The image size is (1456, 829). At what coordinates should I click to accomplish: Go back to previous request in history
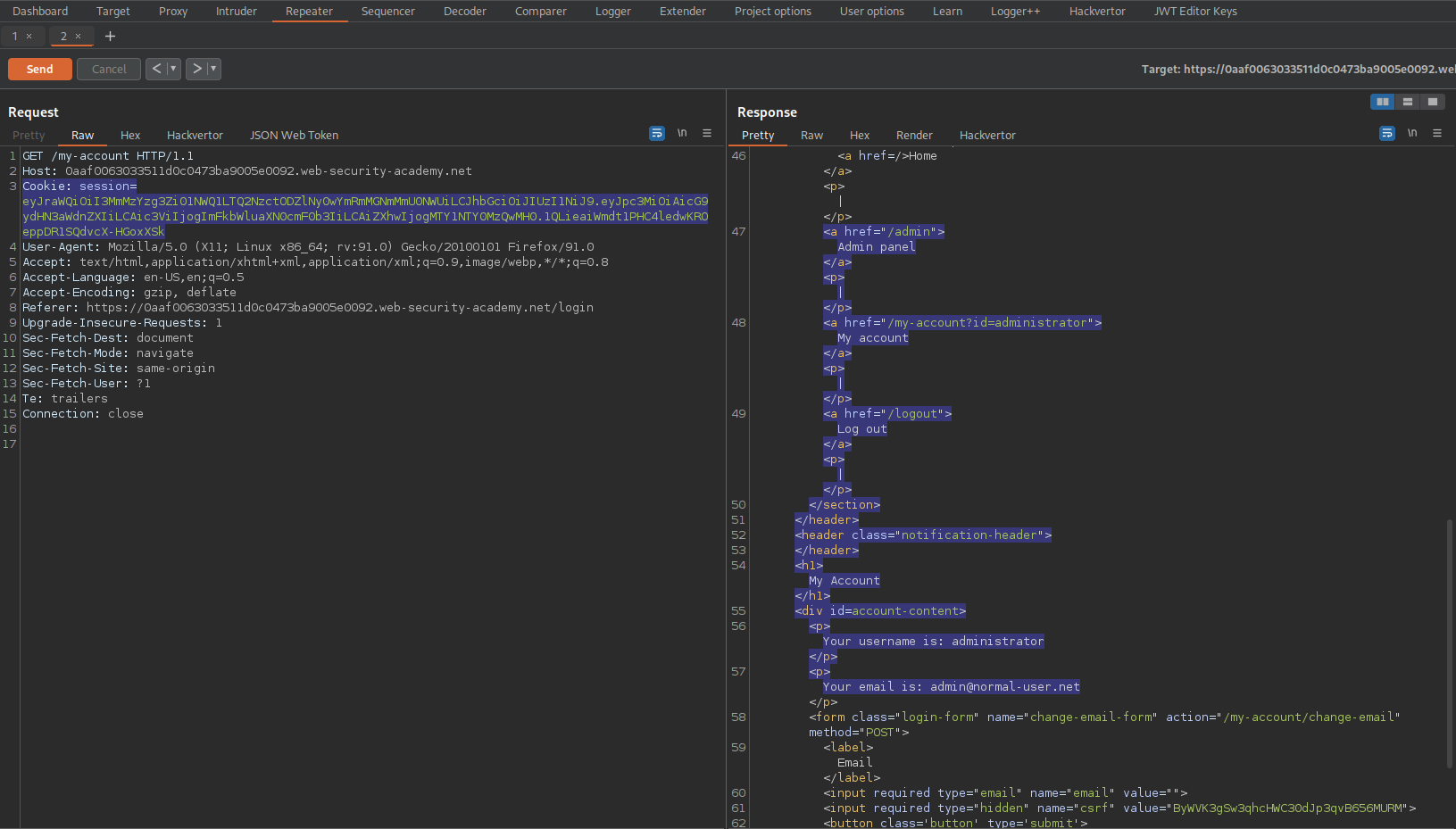tap(156, 69)
